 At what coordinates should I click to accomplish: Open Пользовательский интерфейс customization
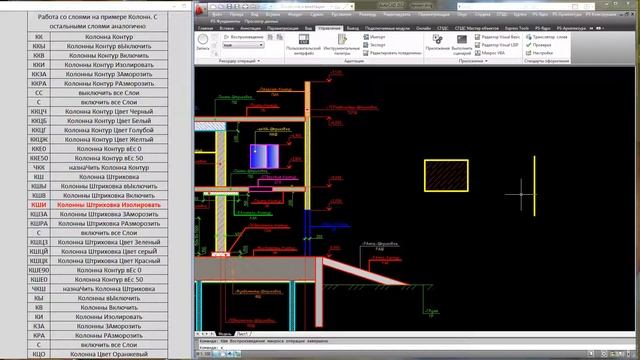[x=304, y=44]
